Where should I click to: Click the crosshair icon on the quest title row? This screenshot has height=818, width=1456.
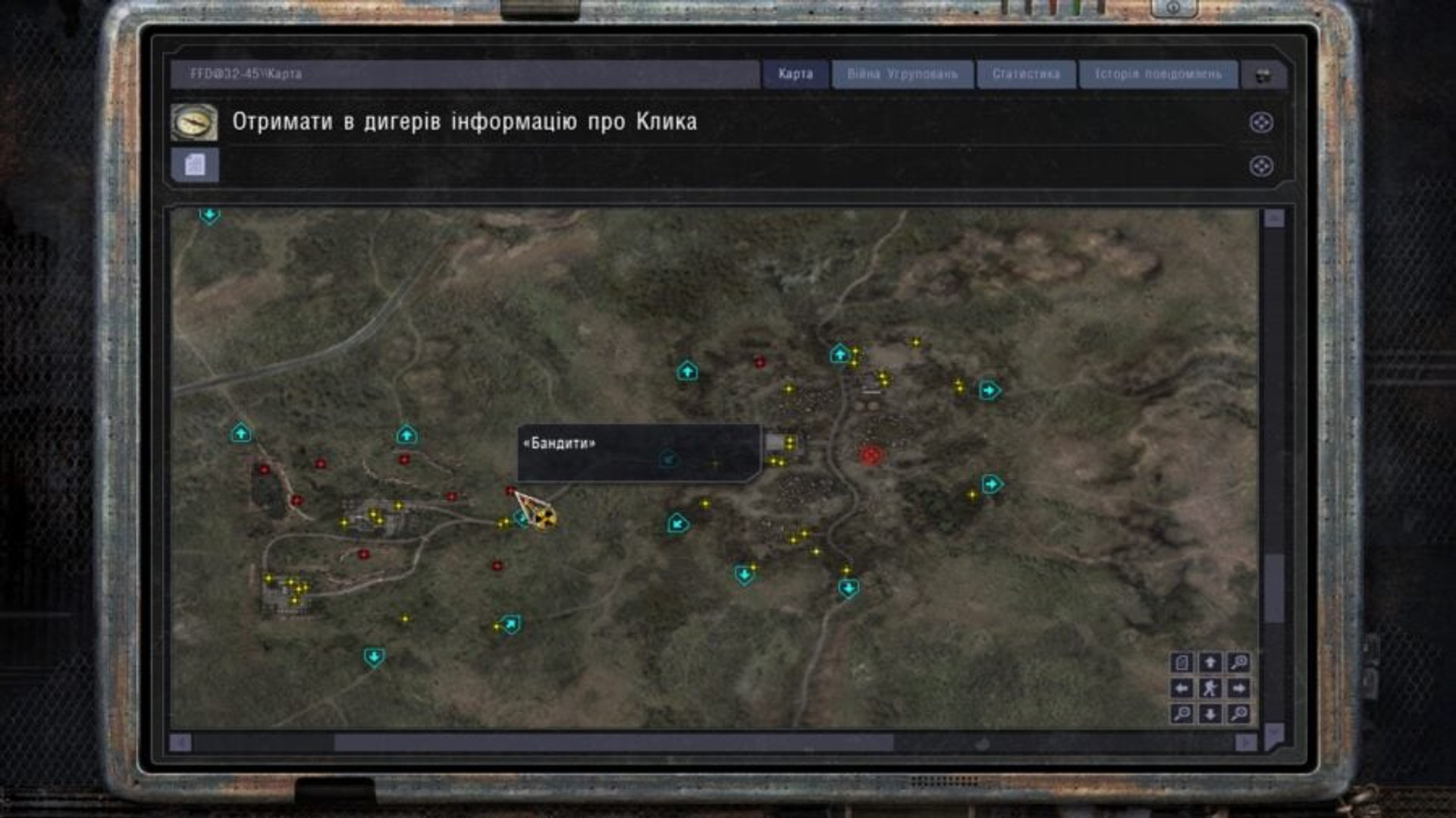pos(1261,123)
